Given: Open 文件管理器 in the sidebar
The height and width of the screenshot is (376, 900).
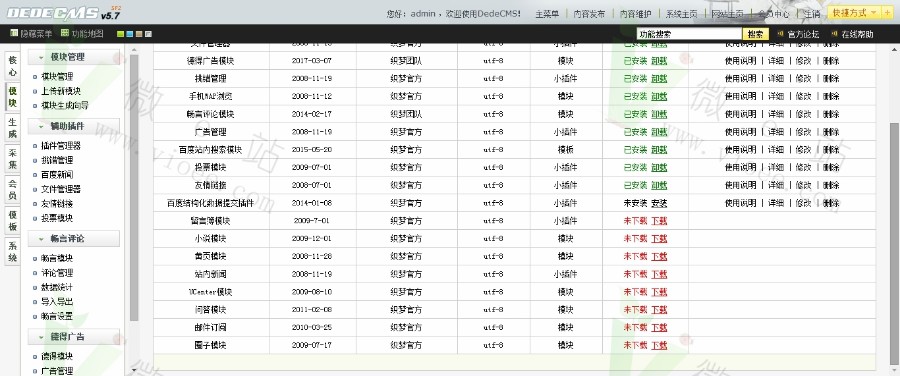Looking at the screenshot, I should [x=61, y=189].
